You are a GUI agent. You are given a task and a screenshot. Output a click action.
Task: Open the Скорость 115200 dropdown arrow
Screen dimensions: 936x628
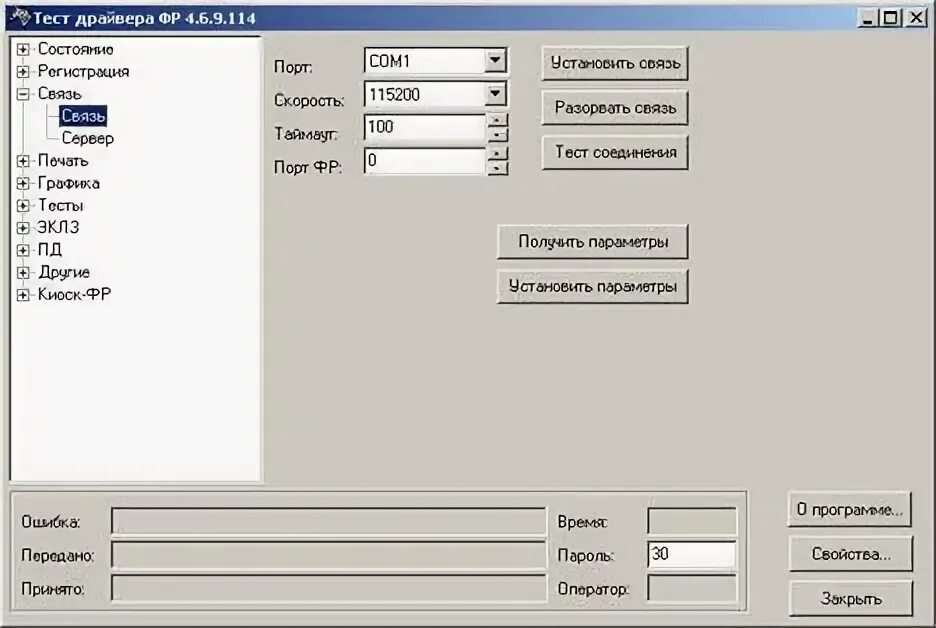495,94
